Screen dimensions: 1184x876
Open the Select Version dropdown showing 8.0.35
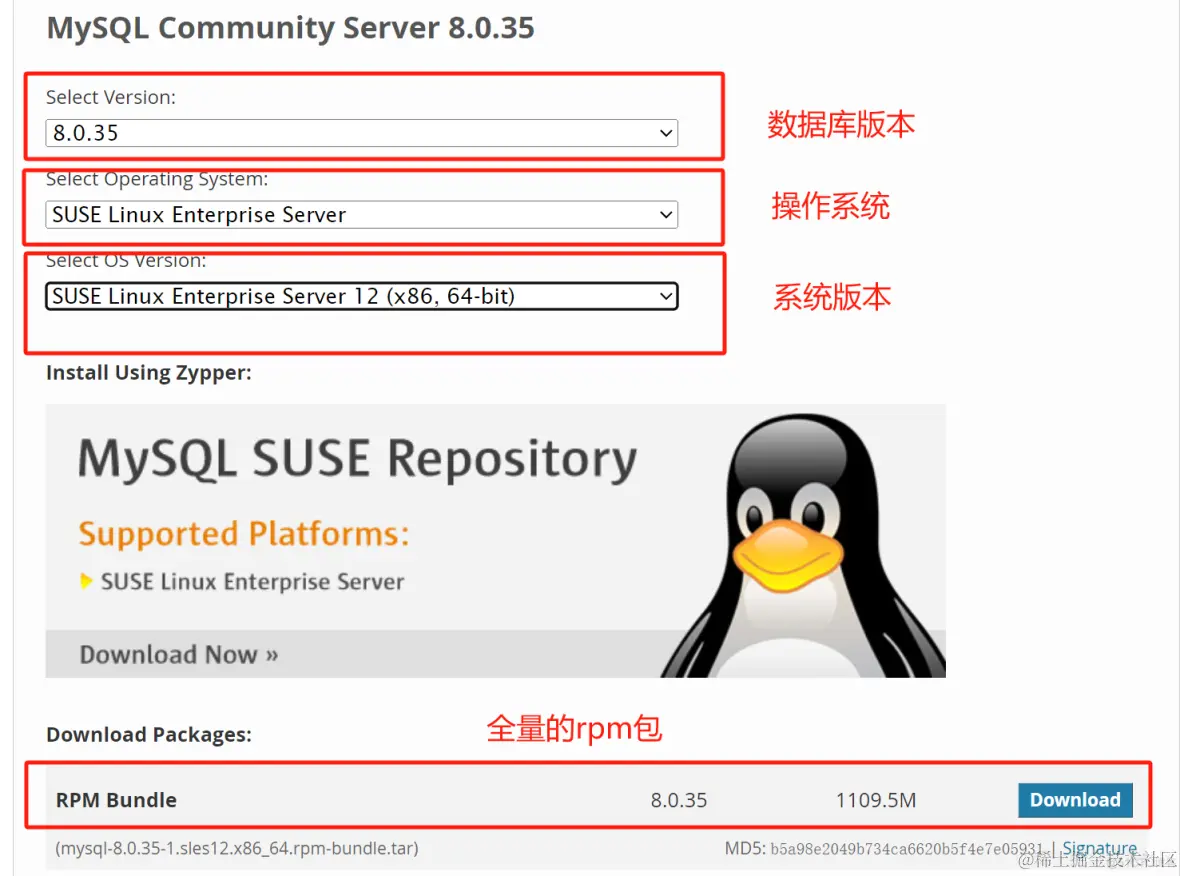click(362, 133)
